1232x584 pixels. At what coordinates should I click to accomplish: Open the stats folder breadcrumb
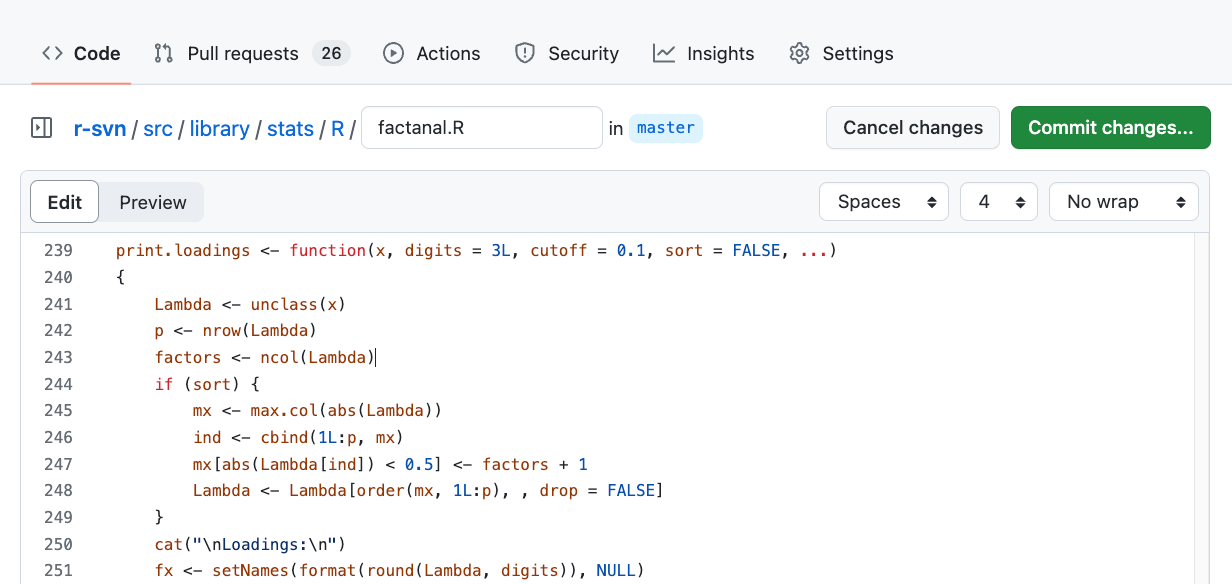[x=290, y=128]
